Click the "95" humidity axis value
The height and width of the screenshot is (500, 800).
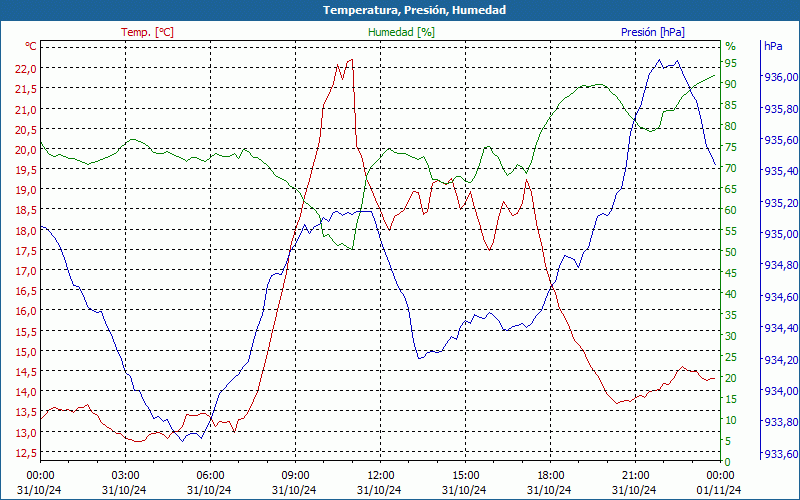pos(731,63)
